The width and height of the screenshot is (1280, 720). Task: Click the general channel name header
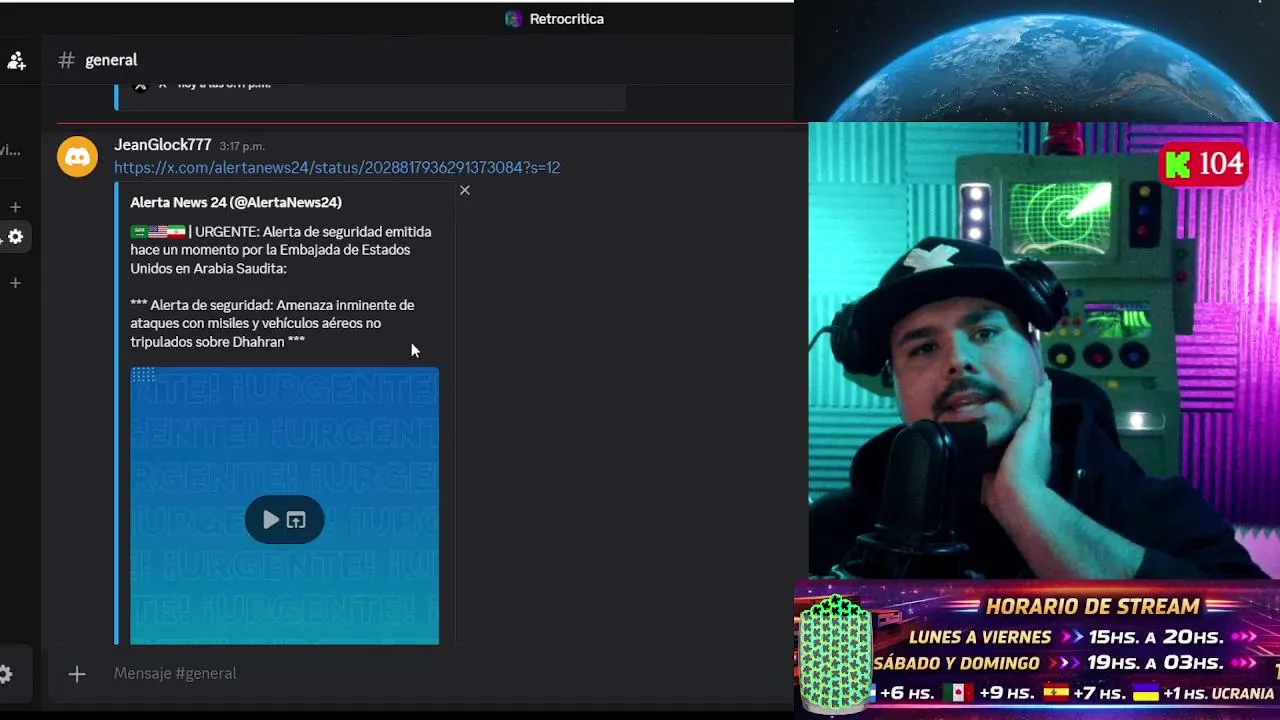(x=111, y=60)
